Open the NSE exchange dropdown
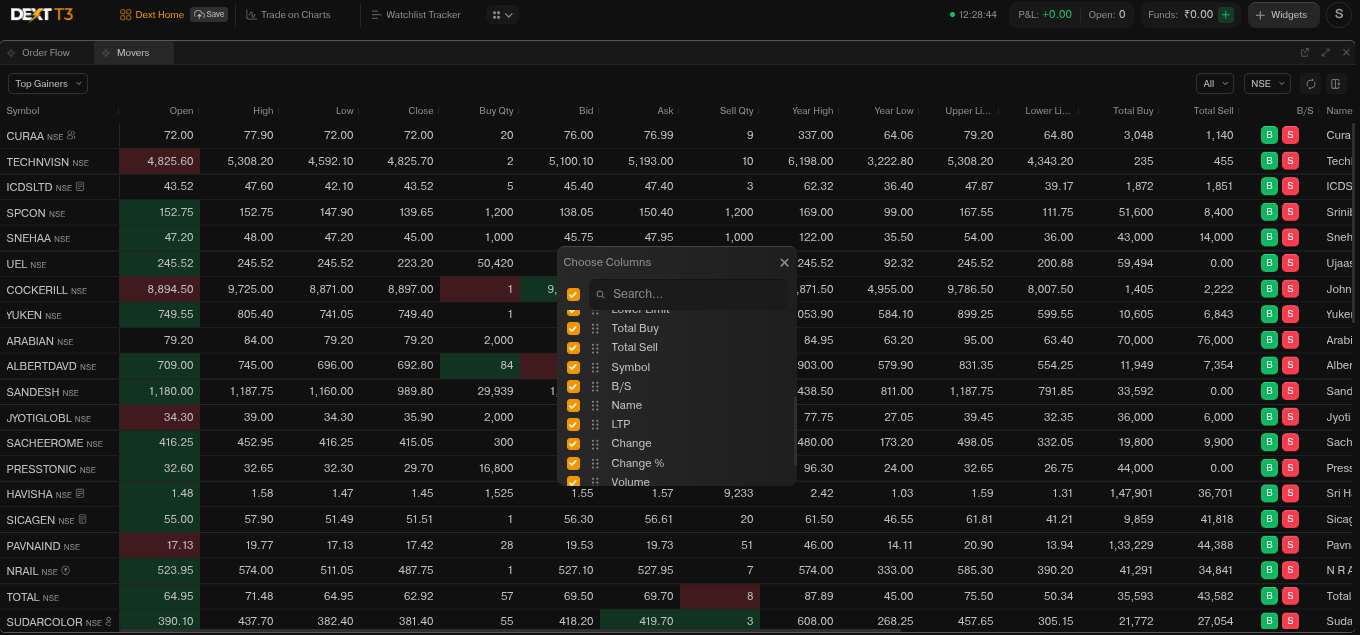Screen dimensions: 1360x635 (1267, 84)
